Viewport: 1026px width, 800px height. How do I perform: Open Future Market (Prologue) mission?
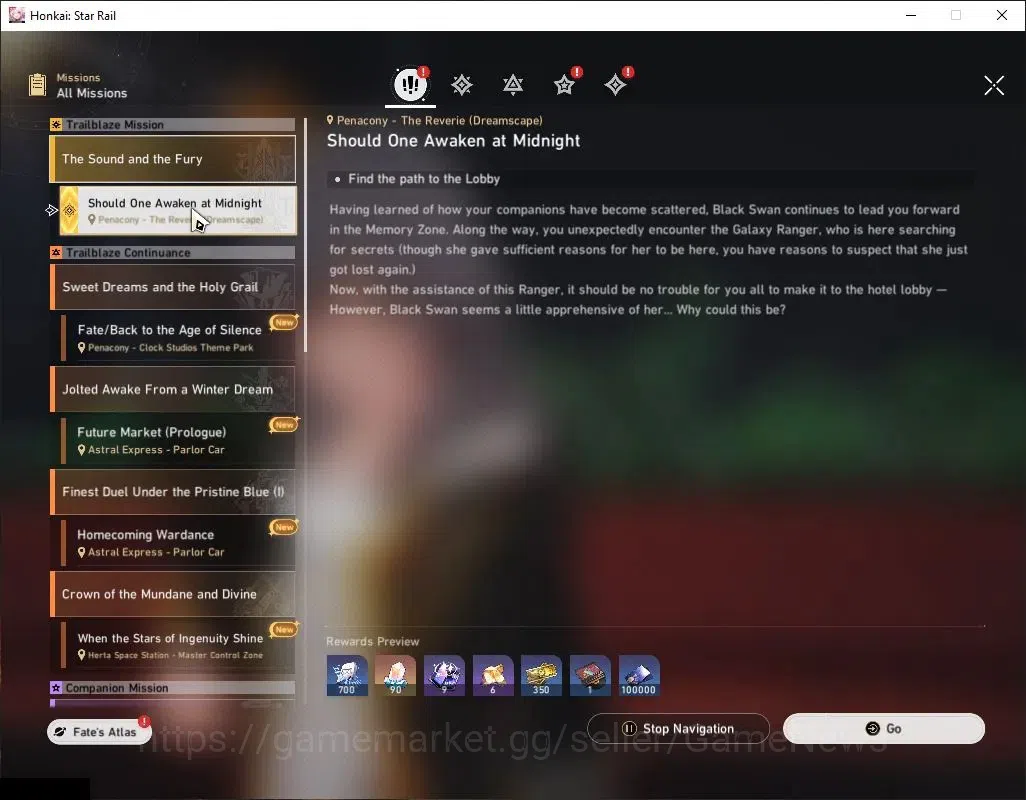click(x=178, y=440)
